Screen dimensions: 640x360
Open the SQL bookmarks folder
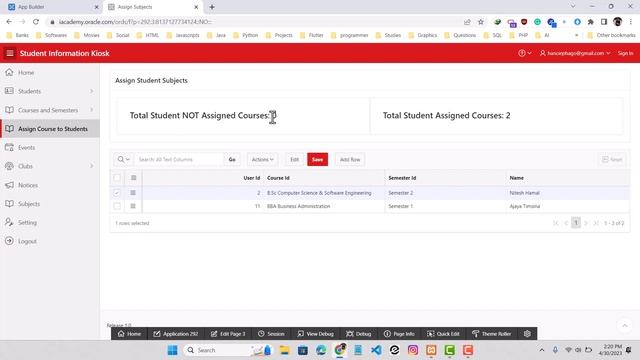point(492,35)
